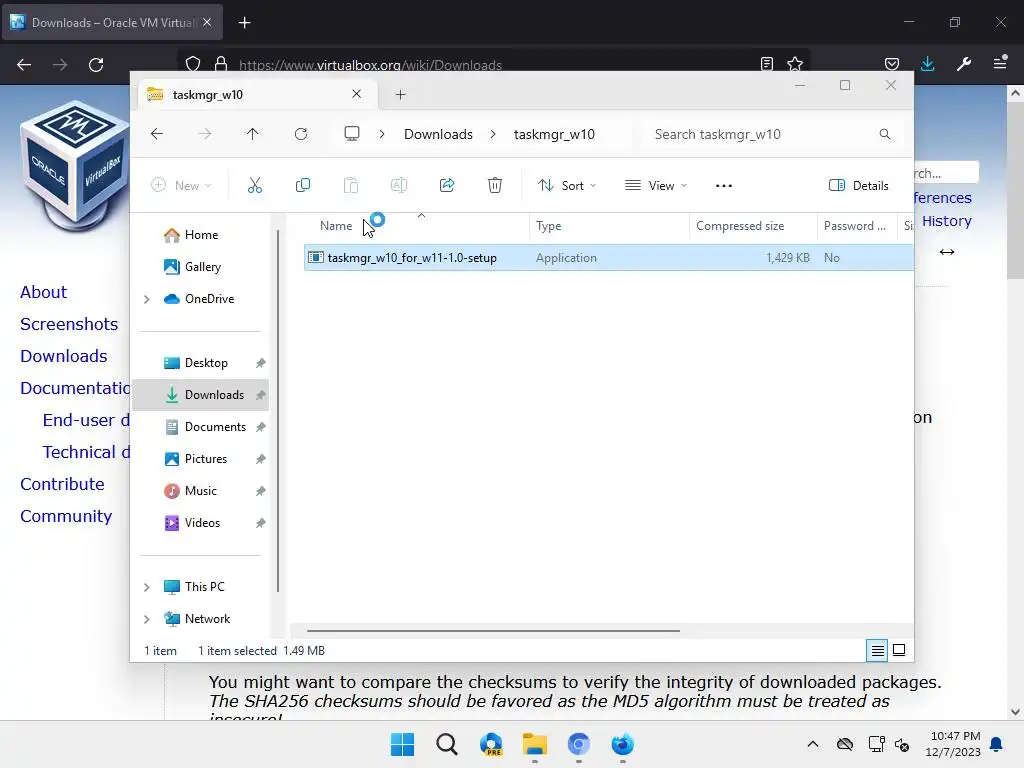The image size is (1024, 768).
Task: Close the taskmgr_w10 Explorer tab
Action: pyautogui.click(x=357, y=94)
